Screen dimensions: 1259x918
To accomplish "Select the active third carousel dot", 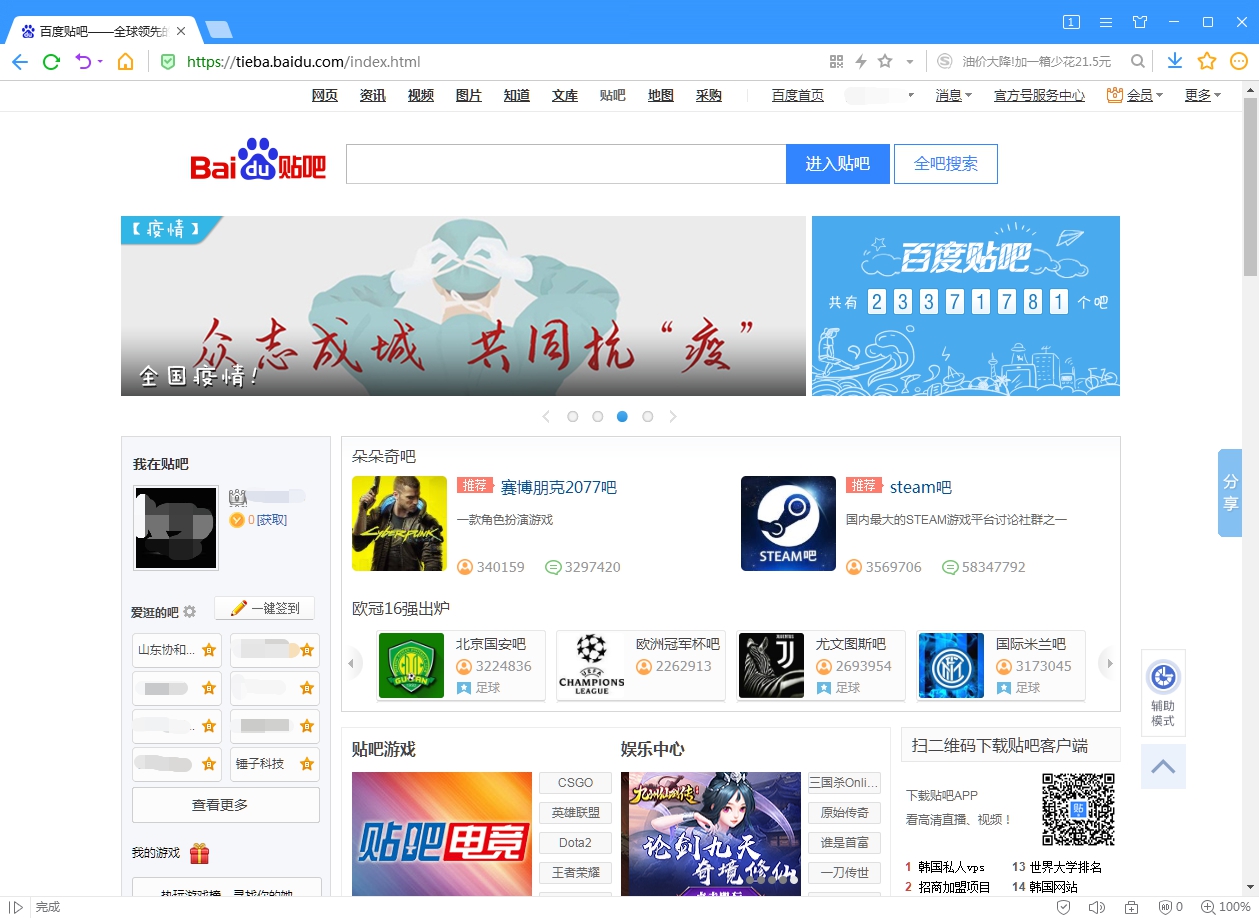I will pyautogui.click(x=623, y=416).
